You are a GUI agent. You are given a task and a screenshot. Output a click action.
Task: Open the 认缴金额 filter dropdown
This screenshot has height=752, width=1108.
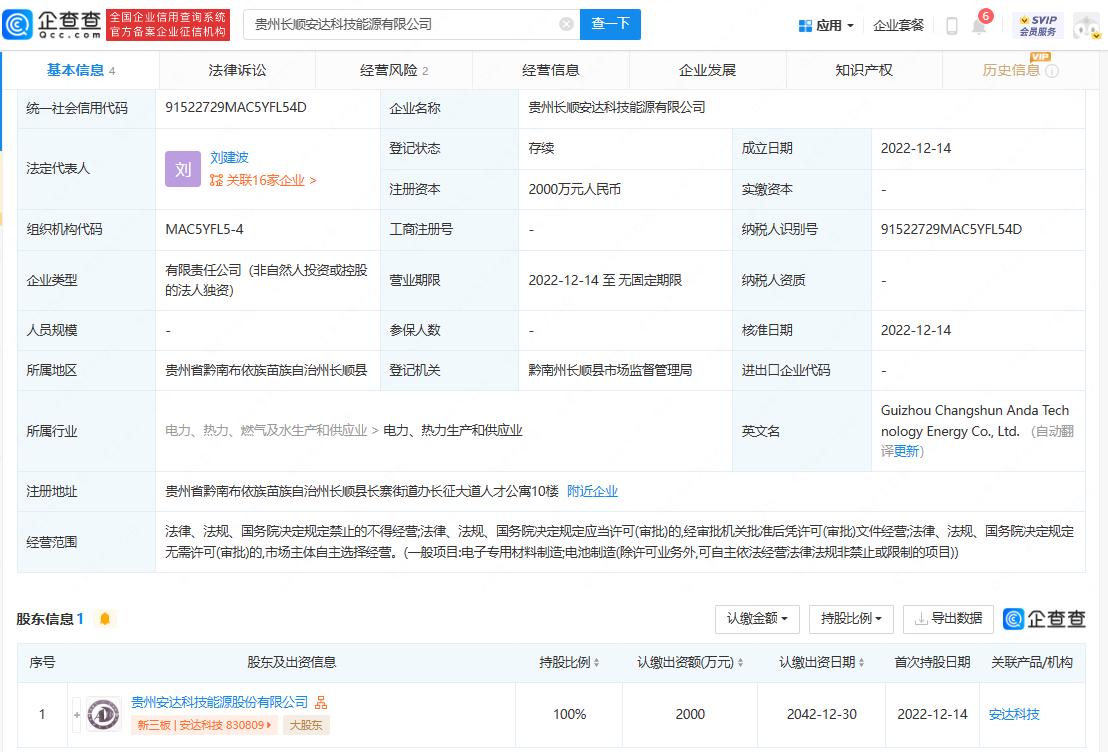pos(757,619)
